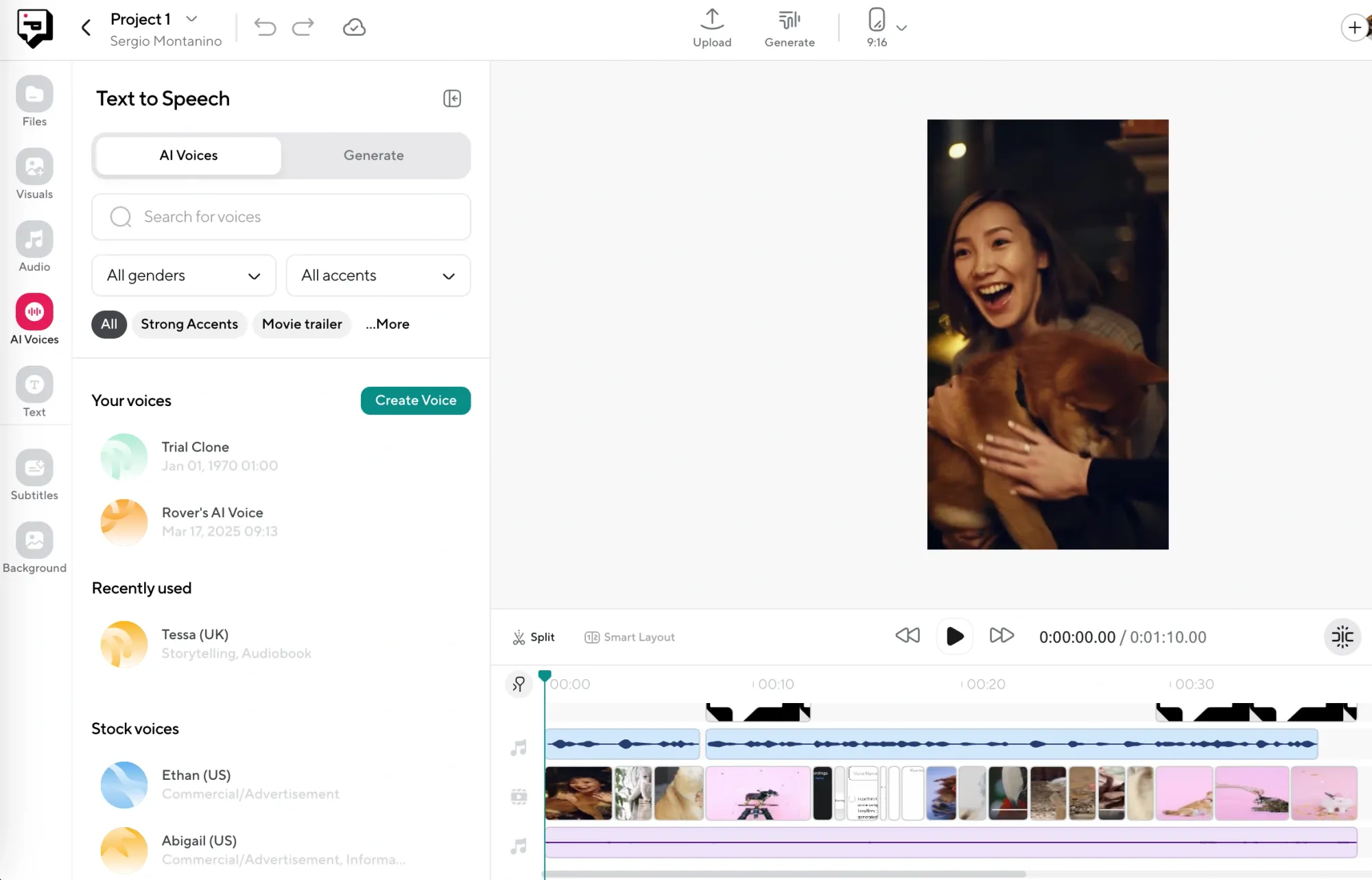Click the Search for voices field

pyautogui.click(x=281, y=217)
